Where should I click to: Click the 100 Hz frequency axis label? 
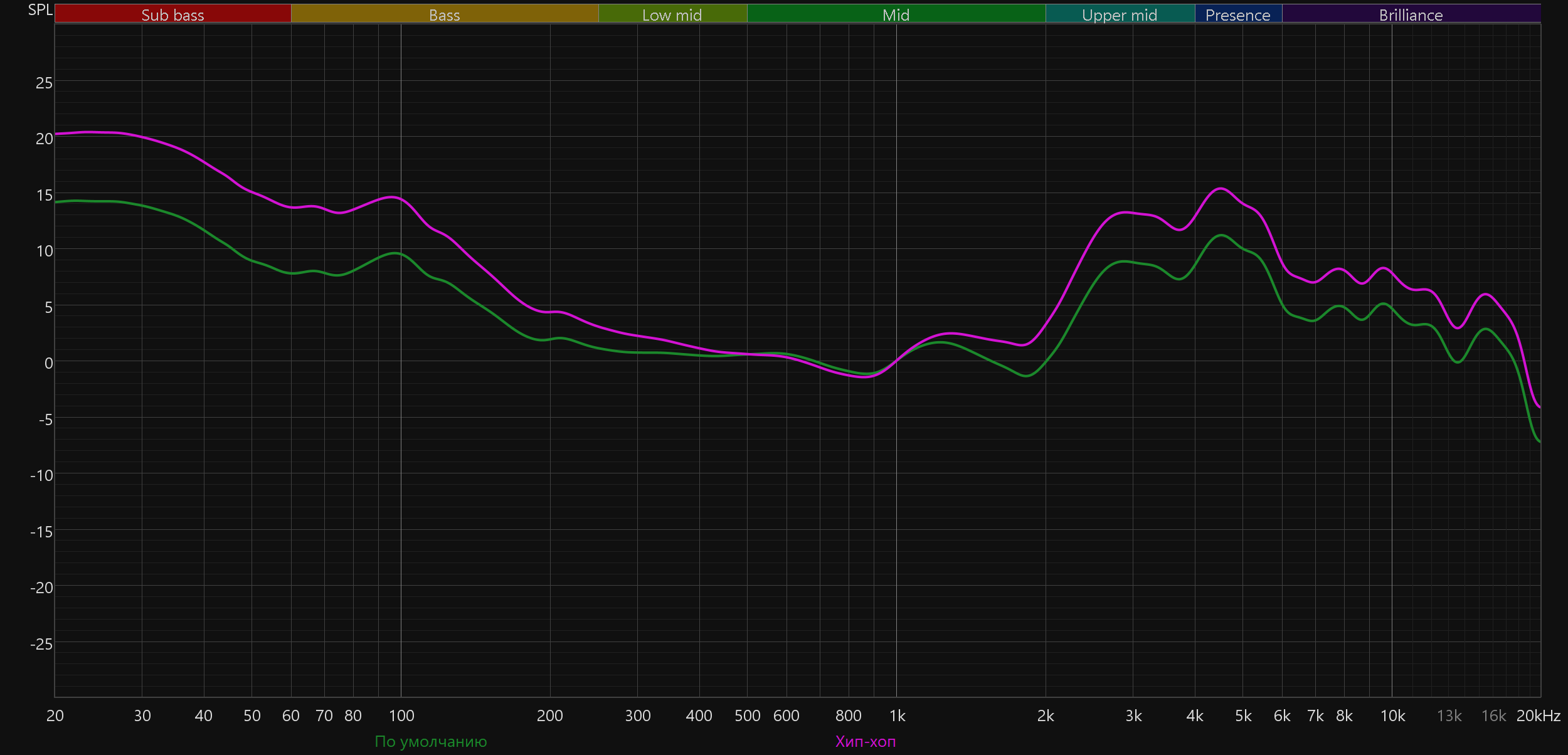(x=401, y=715)
